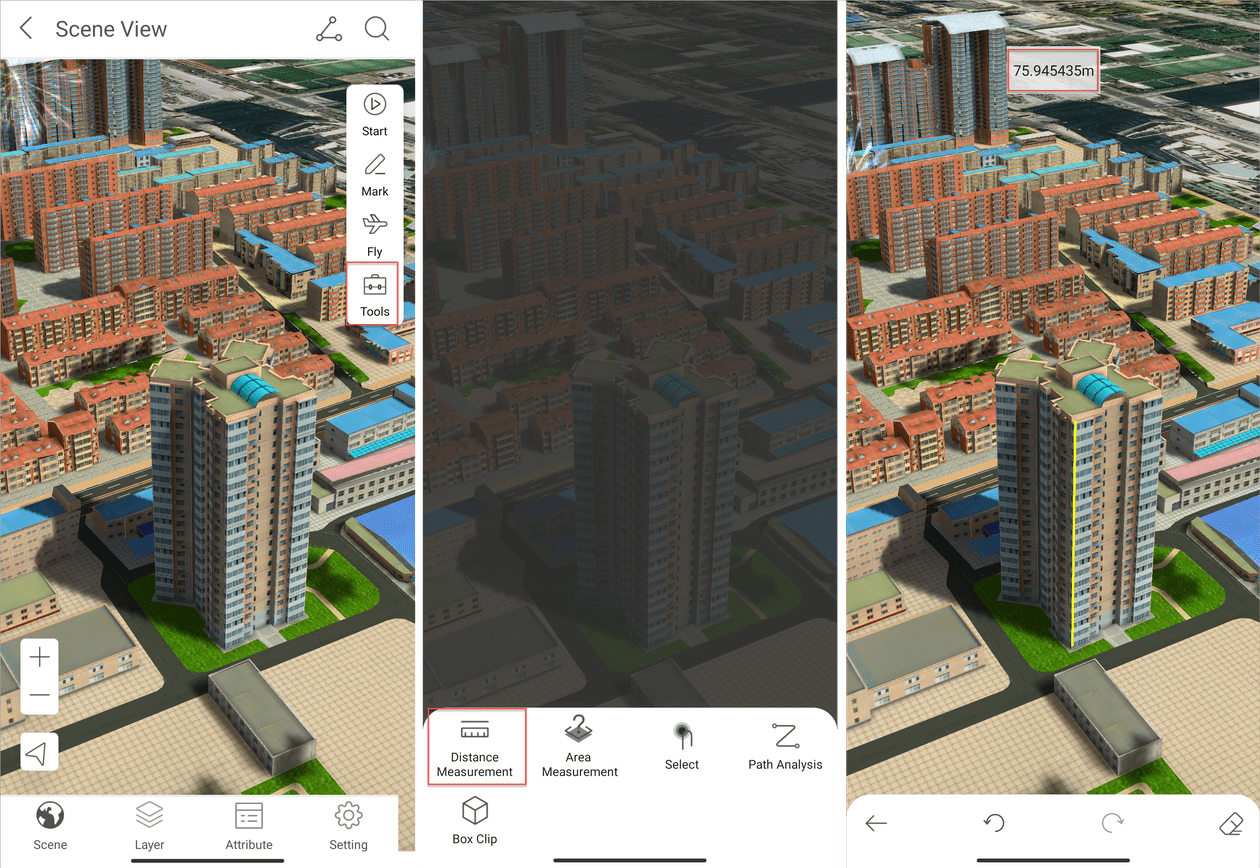The image size is (1260, 868).
Task: Zoom out with the minus button
Action: 40,695
